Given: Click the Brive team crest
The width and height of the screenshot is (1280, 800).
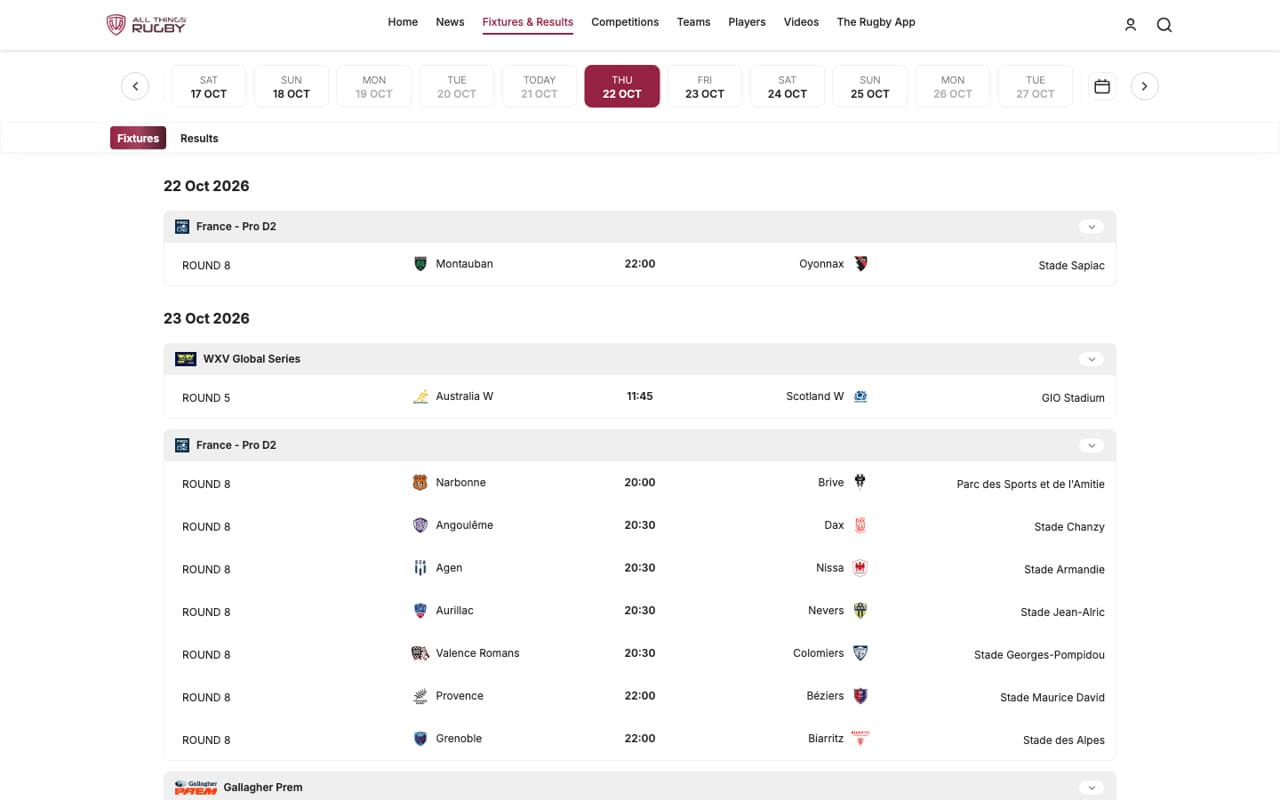Looking at the screenshot, I should (860, 482).
